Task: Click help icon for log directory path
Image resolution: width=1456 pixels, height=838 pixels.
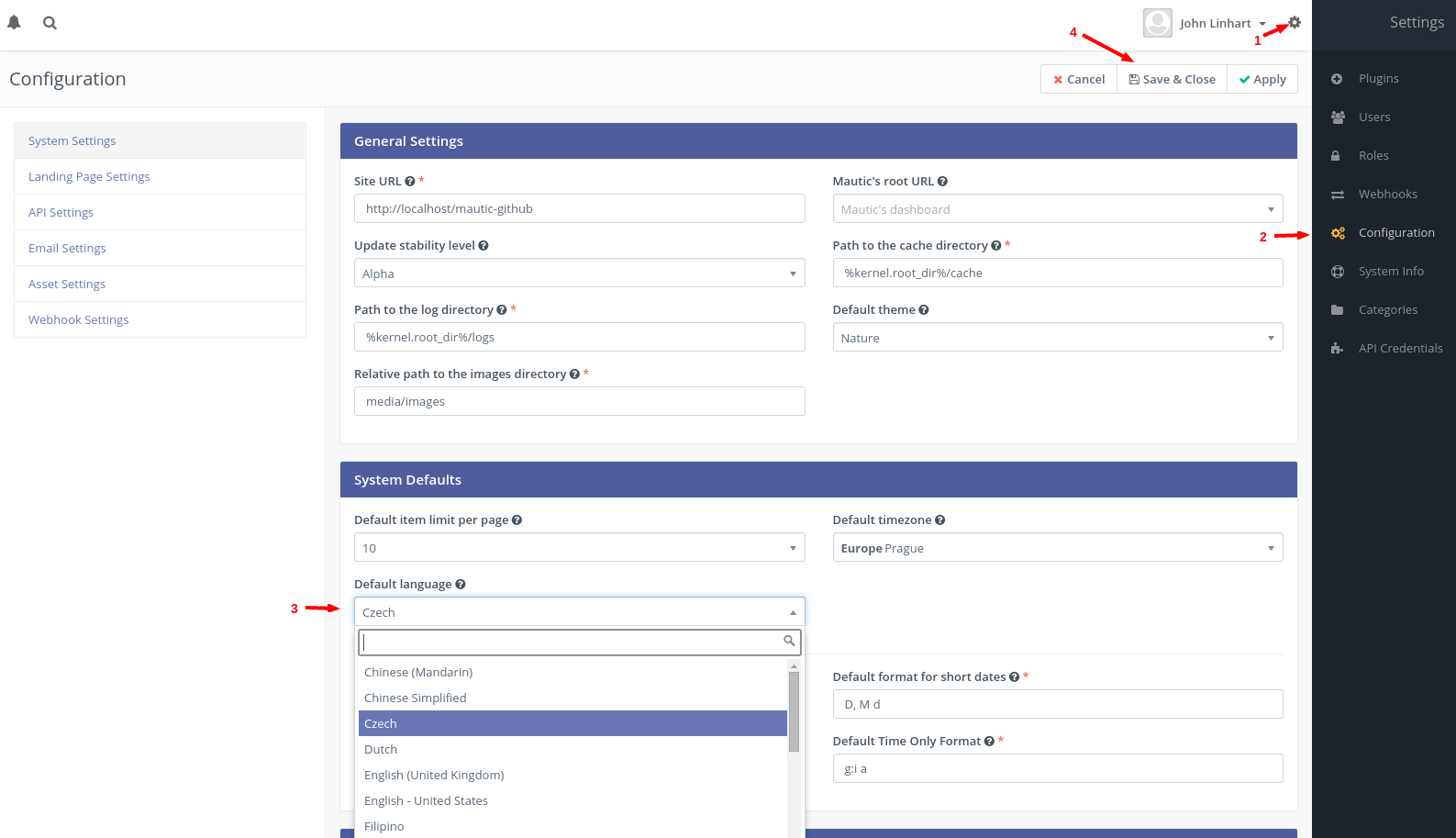Action: click(502, 310)
